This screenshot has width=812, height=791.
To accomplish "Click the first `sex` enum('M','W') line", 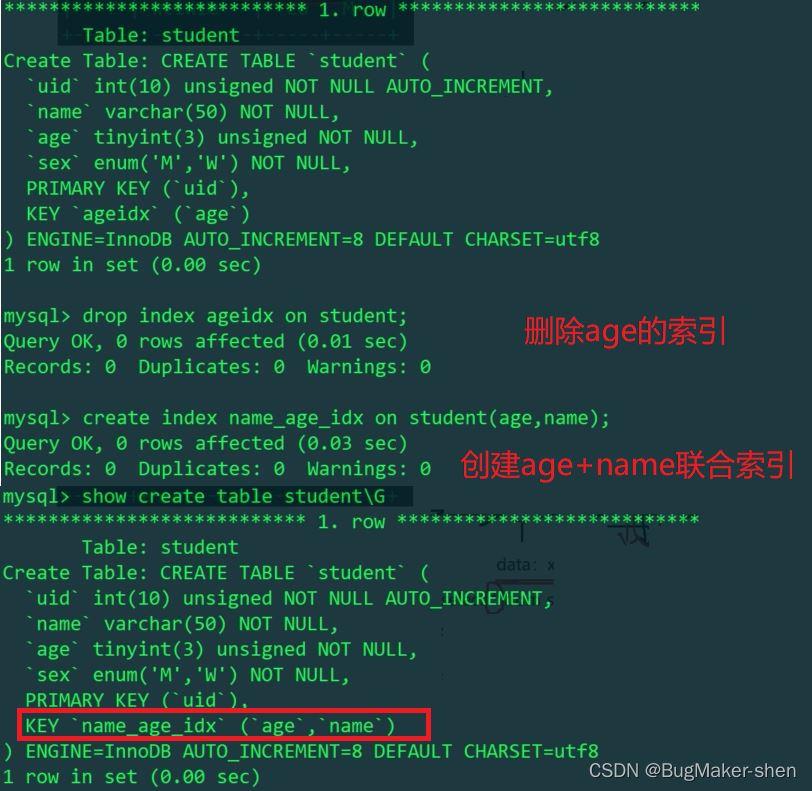I will [188, 163].
